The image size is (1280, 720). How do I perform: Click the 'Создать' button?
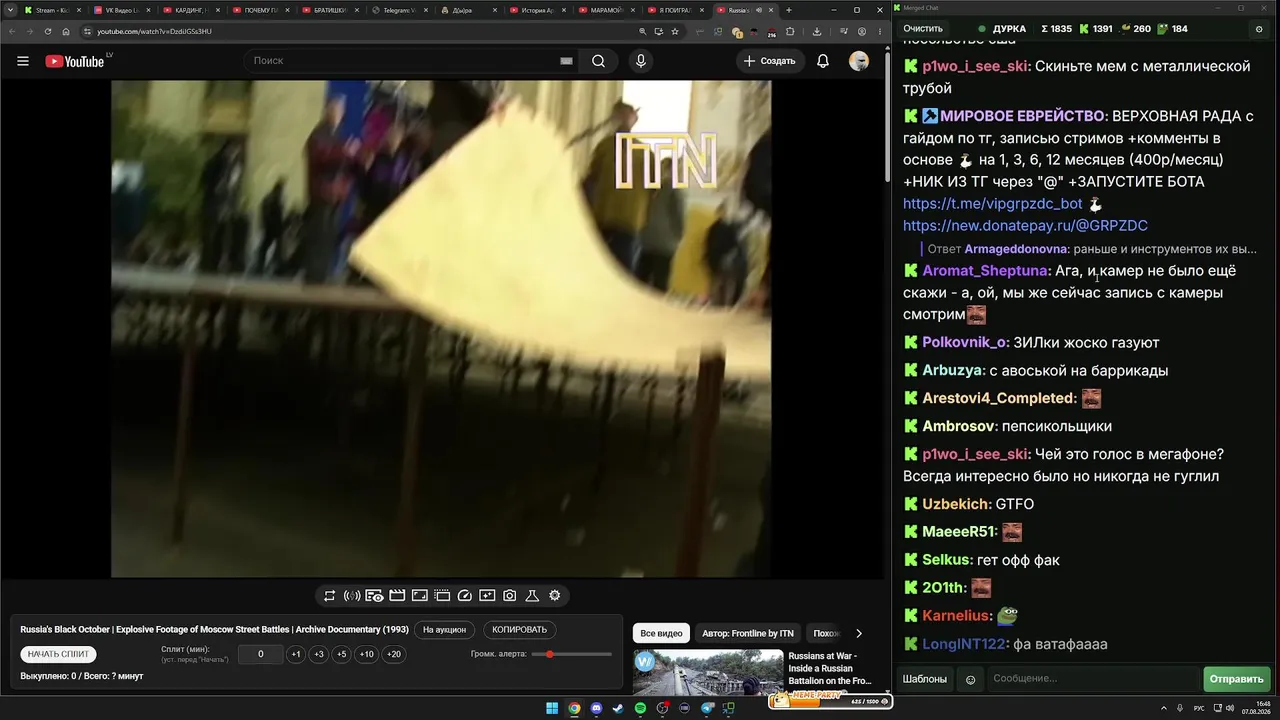click(x=769, y=61)
